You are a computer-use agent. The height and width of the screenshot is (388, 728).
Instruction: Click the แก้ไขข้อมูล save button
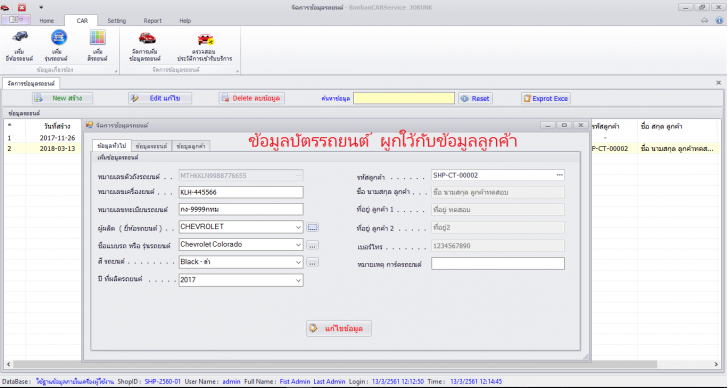pyautogui.click(x=339, y=329)
